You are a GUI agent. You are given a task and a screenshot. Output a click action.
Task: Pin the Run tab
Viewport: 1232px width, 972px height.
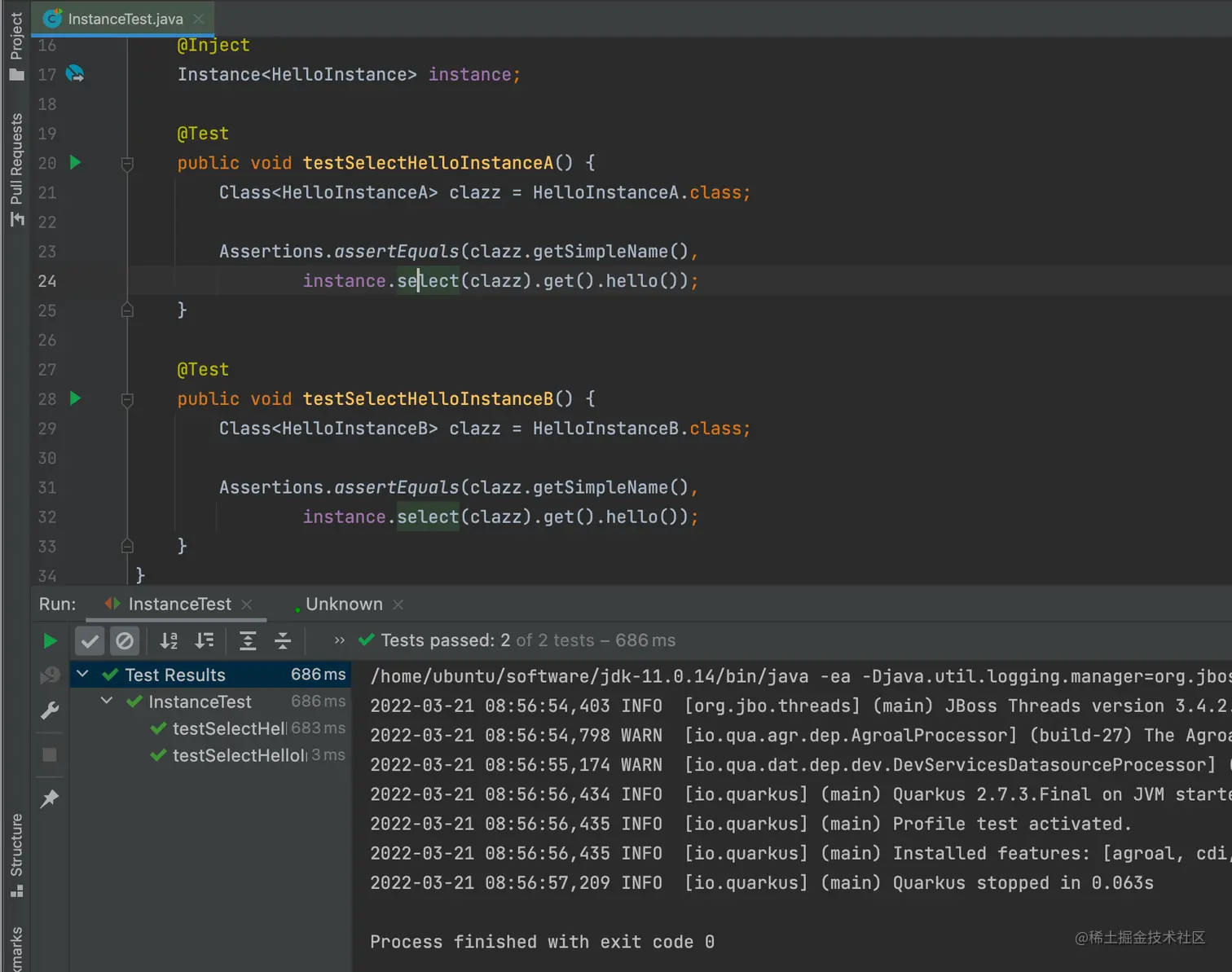(x=50, y=798)
